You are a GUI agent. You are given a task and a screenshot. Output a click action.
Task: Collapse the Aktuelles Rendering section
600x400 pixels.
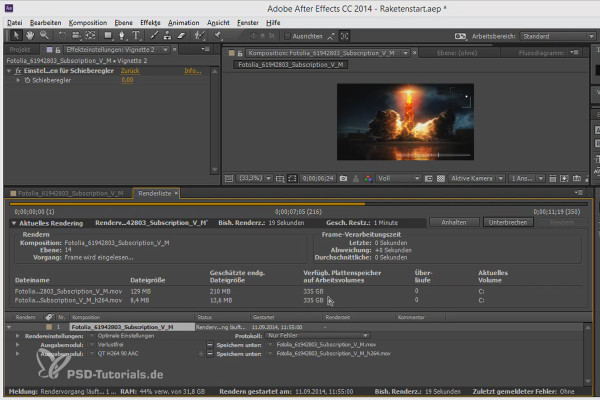[x=14, y=223]
